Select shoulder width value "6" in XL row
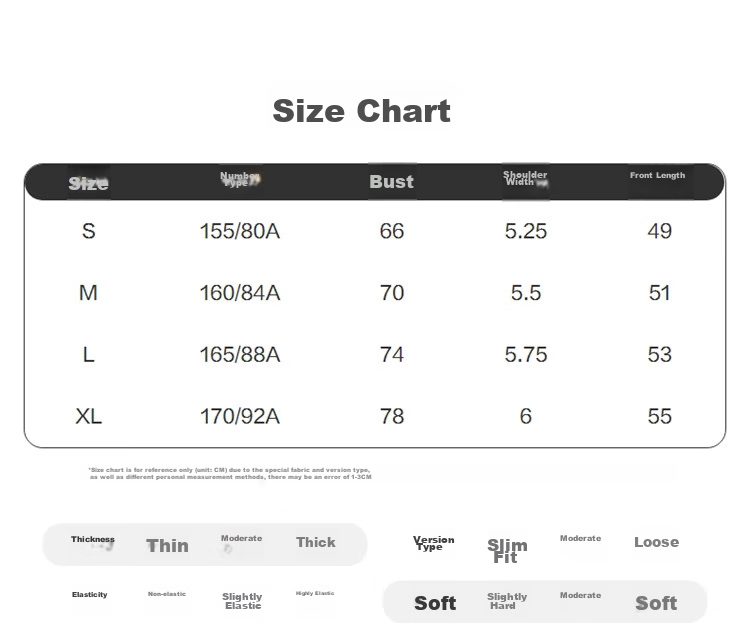The image size is (750, 623). (526, 416)
